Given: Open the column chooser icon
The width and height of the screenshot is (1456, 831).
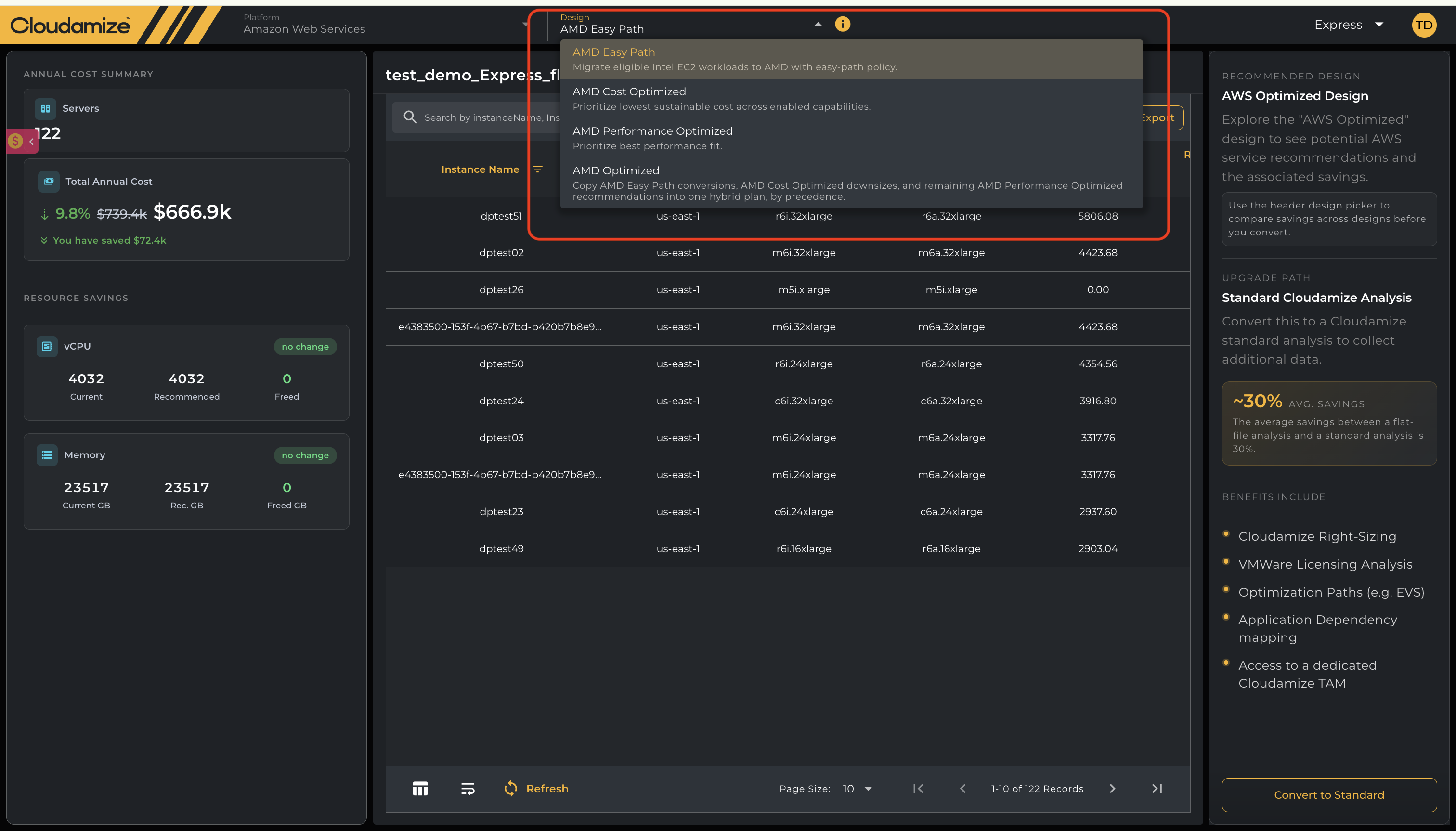Looking at the screenshot, I should pyautogui.click(x=420, y=788).
